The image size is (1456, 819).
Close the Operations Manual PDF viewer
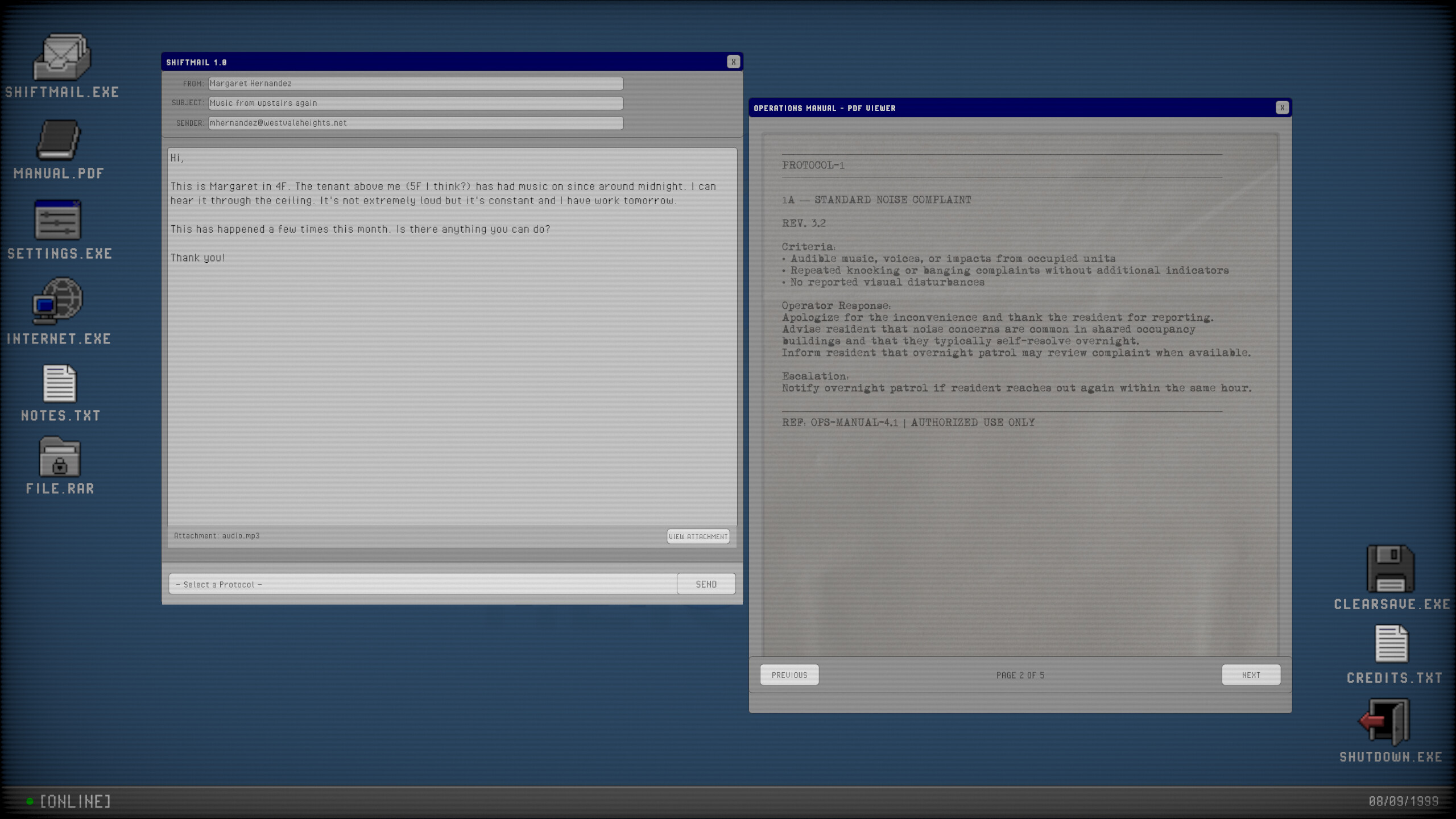point(1282,107)
